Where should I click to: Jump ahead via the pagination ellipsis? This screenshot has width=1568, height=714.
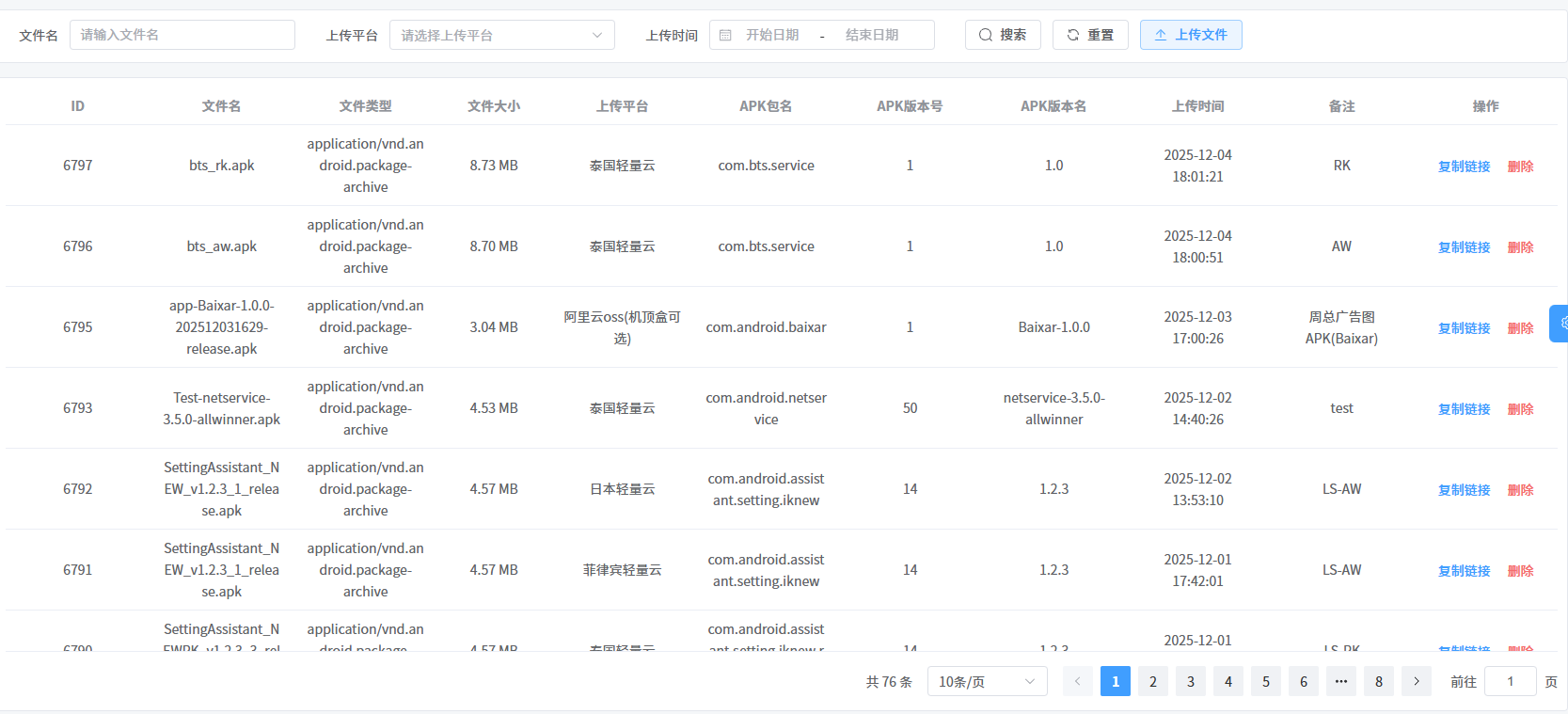(1341, 681)
